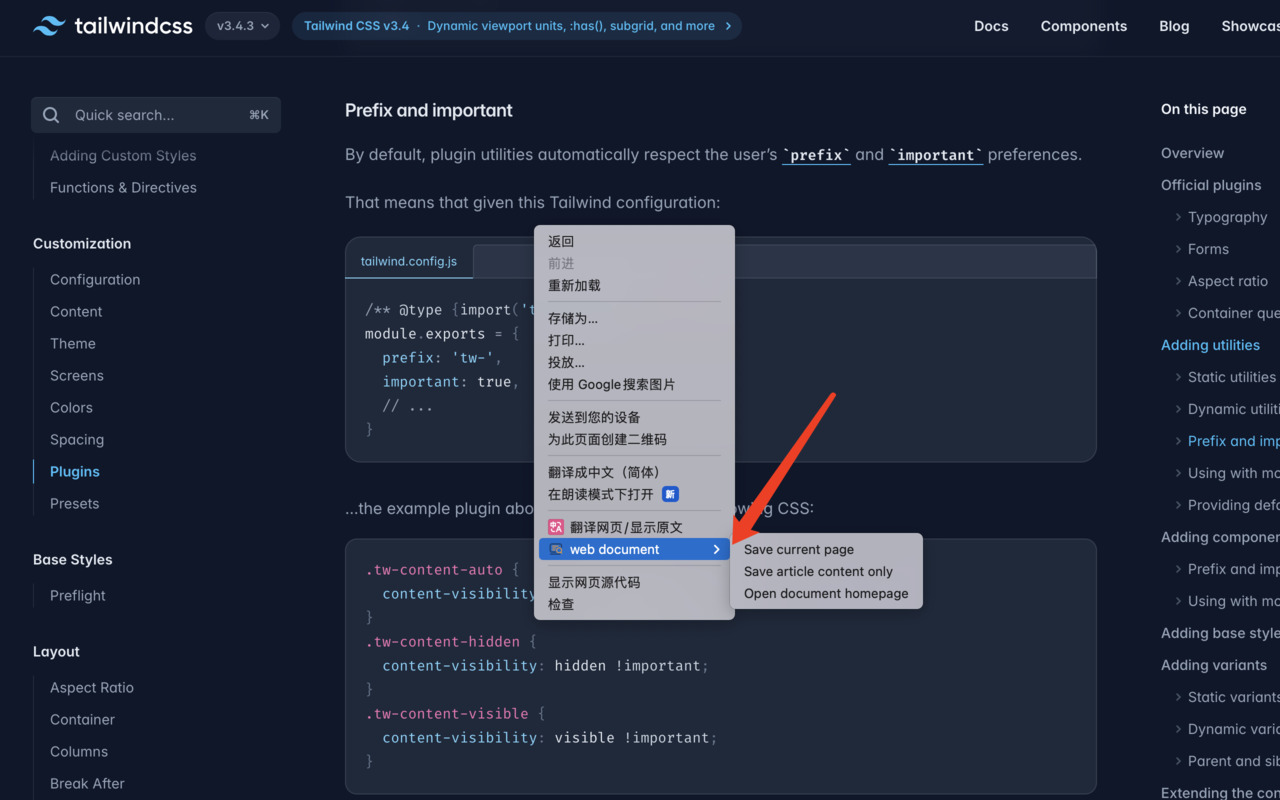Viewport: 1280px width, 800px height.
Task: Click the Tailwind CSS logo
Action: click(x=112, y=26)
